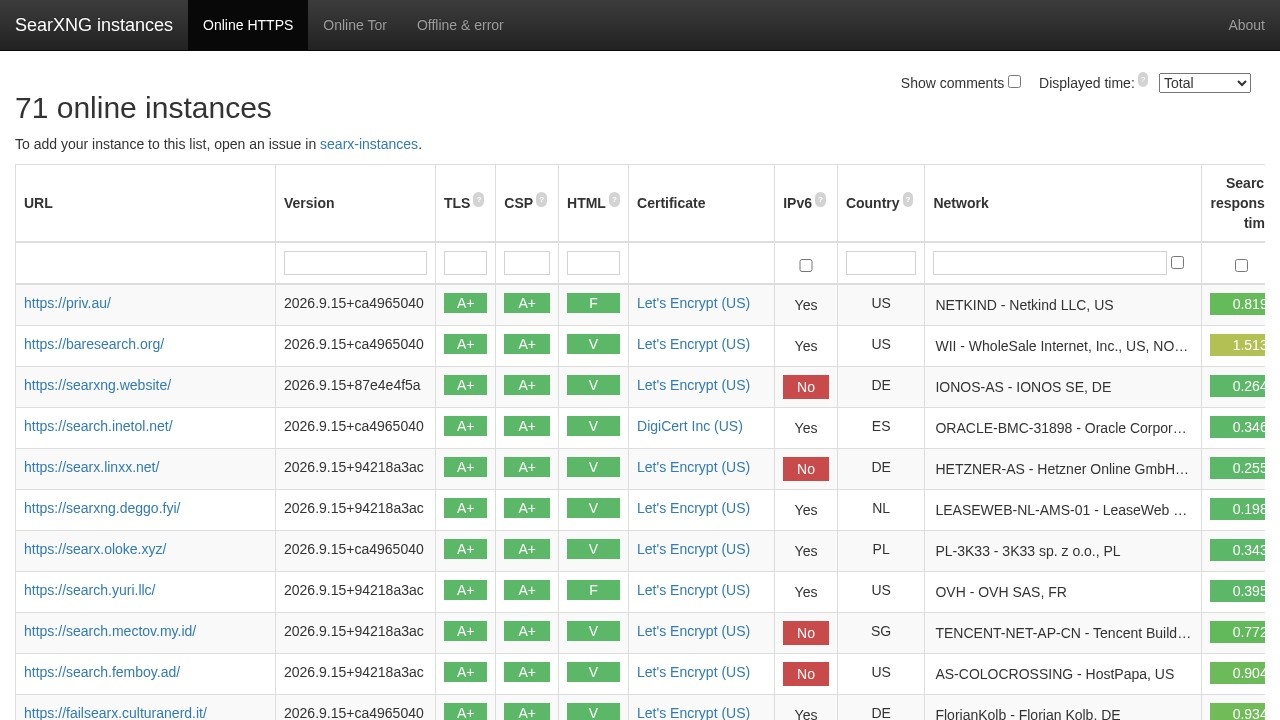Visit the https://search.femboy.ad/ instance
1280x720 pixels.
pos(102,672)
